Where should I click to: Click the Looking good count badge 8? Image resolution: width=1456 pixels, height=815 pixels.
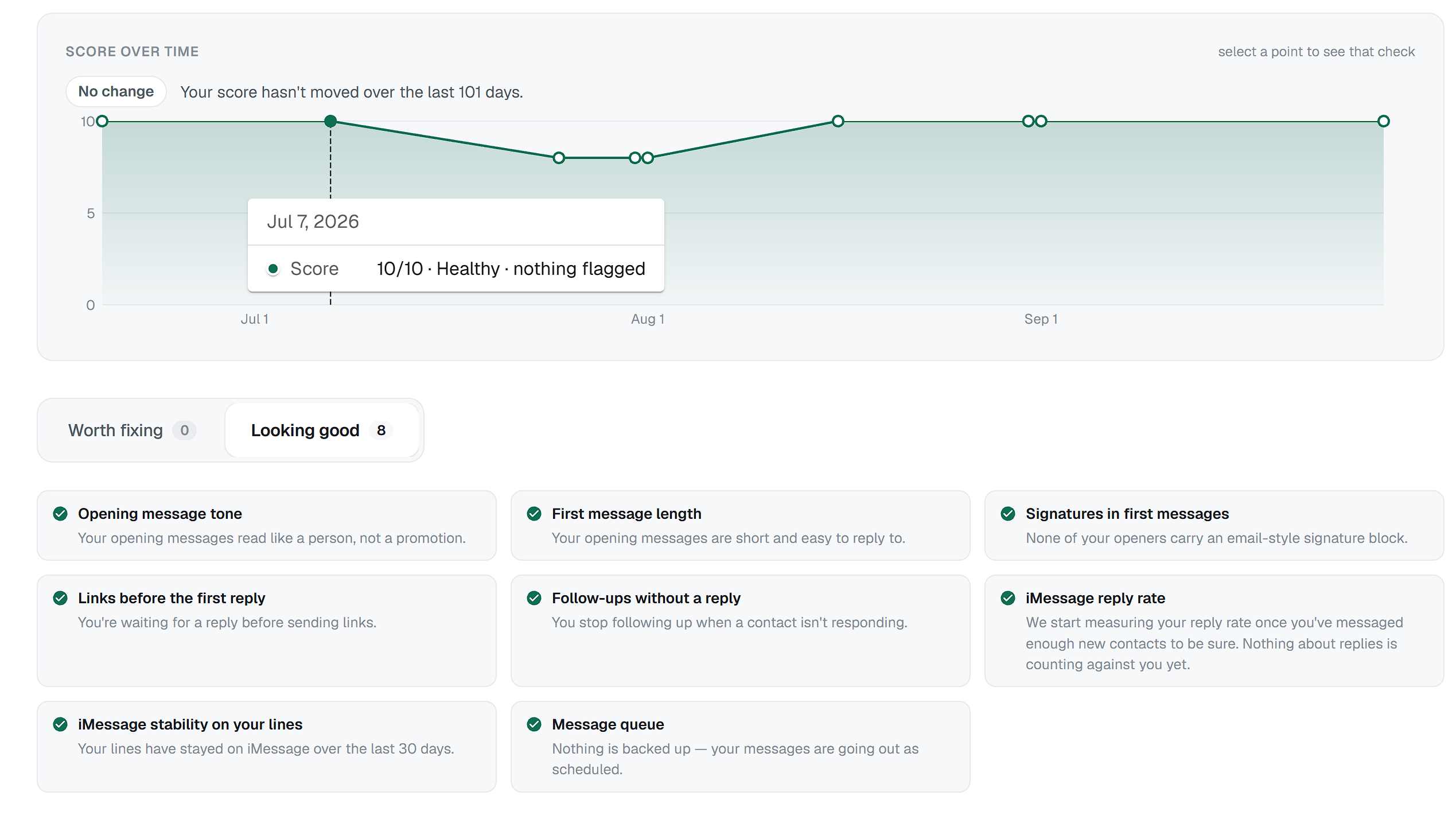click(x=381, y=430)
